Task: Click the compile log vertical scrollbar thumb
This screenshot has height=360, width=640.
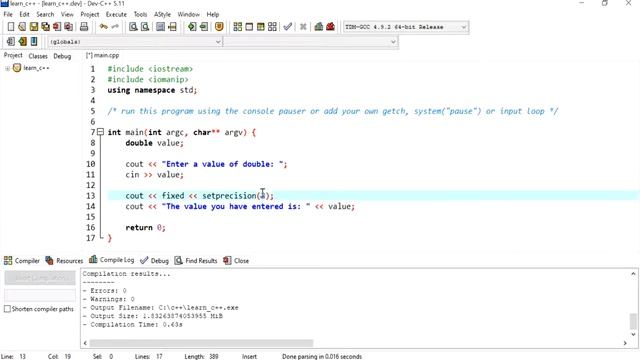Action: coord(633,321)
